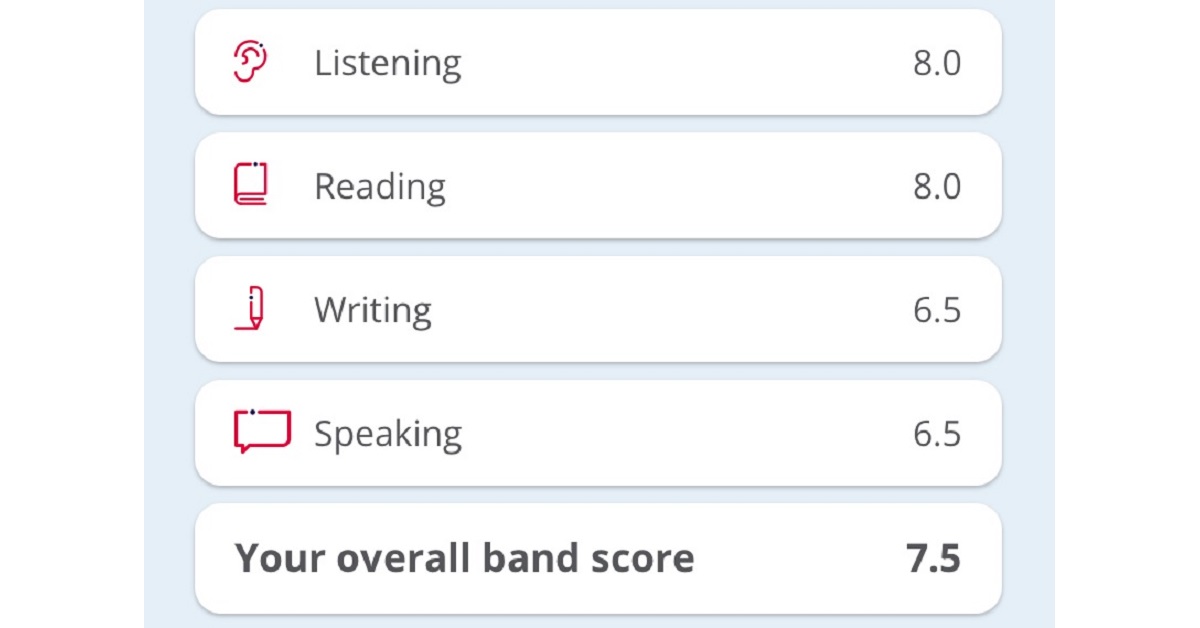Select the Reading label text
This screenshot has width=1200, height=628.
[380, 187]
